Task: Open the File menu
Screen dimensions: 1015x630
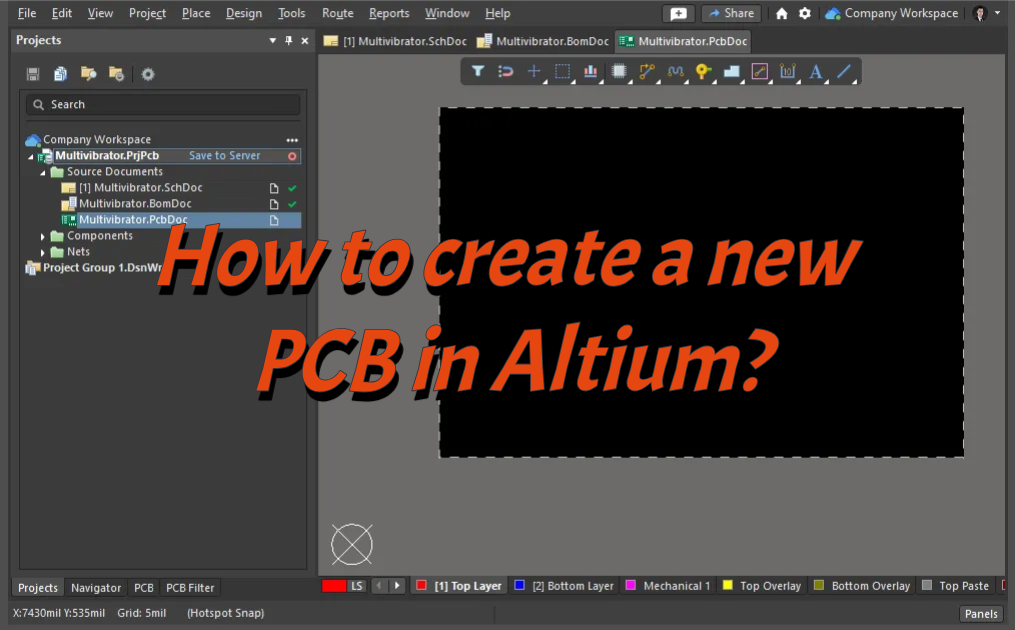Action: 27,13
